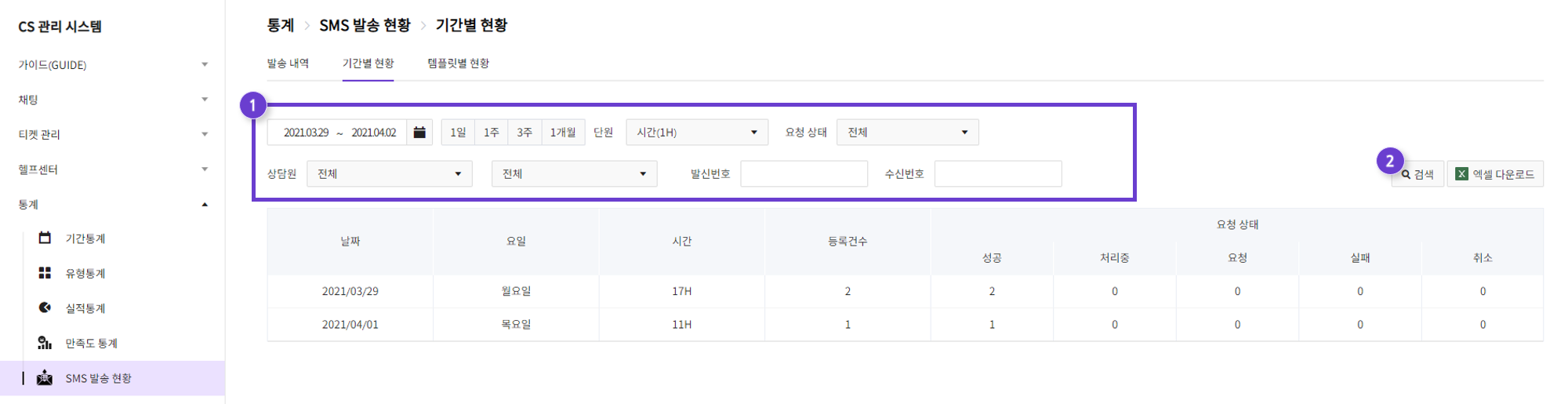
Task: Open 기간통계 calendar icon in sidebar
Action: tap(45, 238)
